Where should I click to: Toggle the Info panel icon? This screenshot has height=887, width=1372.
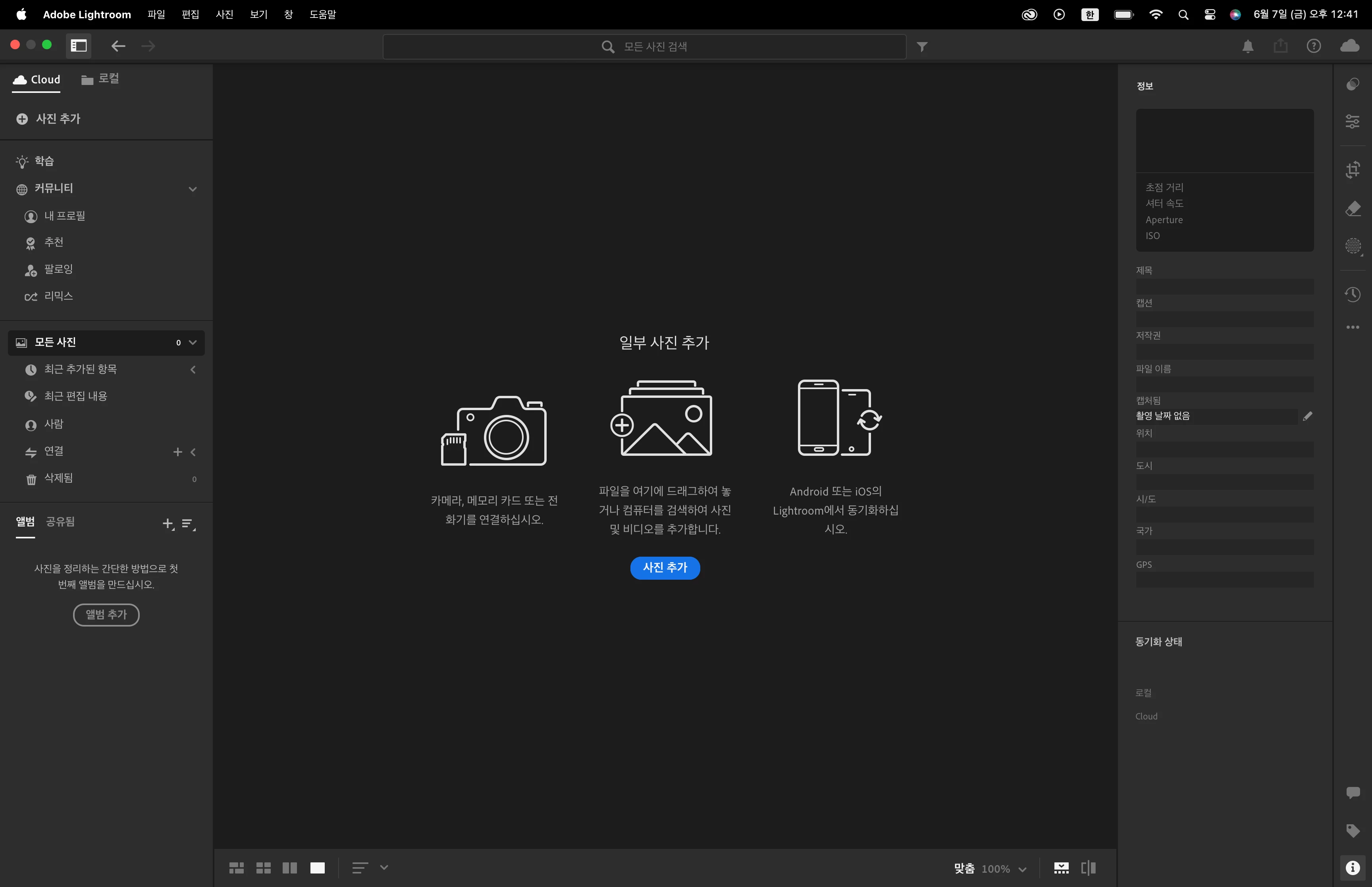click(1353, 868)
